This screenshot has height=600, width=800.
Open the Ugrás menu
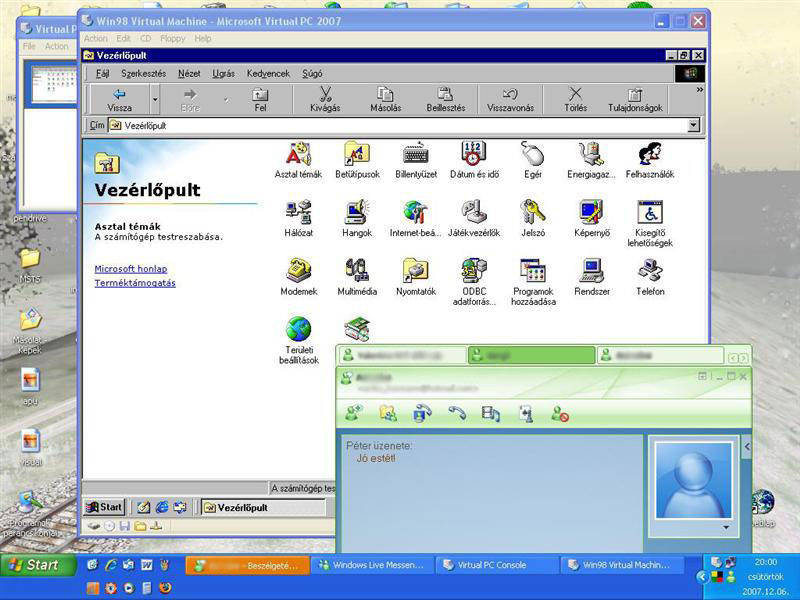click(223, 73)
